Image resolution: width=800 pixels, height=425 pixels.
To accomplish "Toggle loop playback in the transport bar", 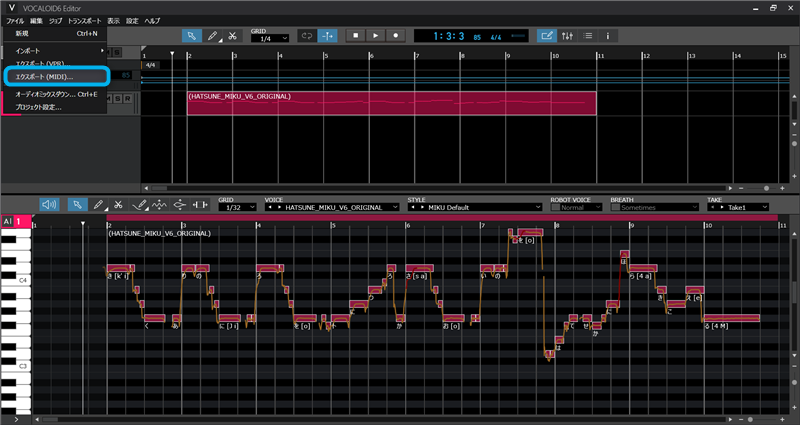I will pyautogui.click(x=307, y=36).
